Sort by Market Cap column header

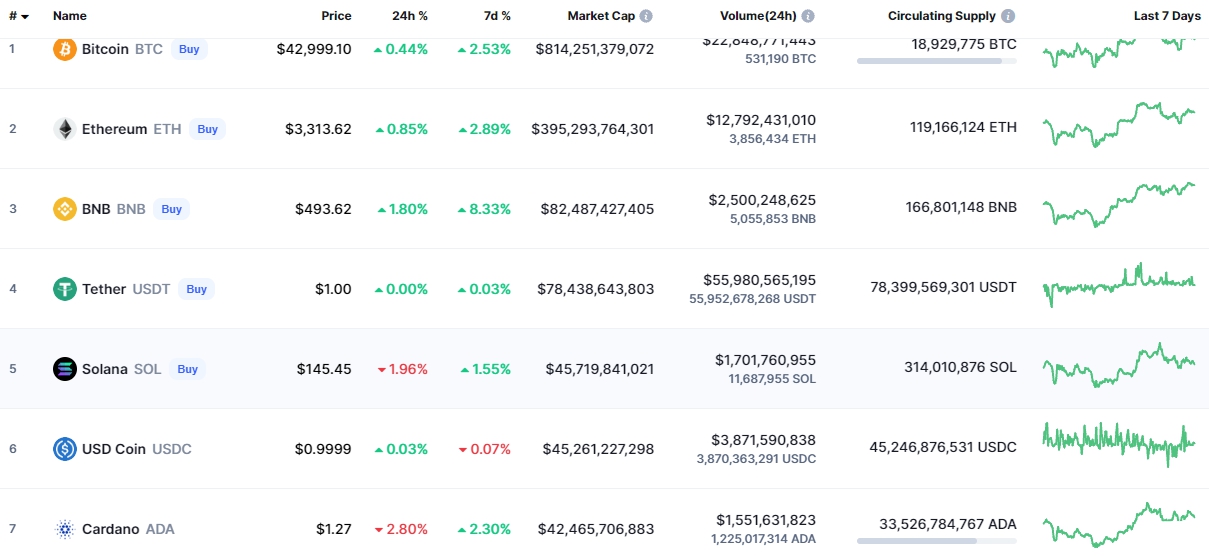coord(601,16)
